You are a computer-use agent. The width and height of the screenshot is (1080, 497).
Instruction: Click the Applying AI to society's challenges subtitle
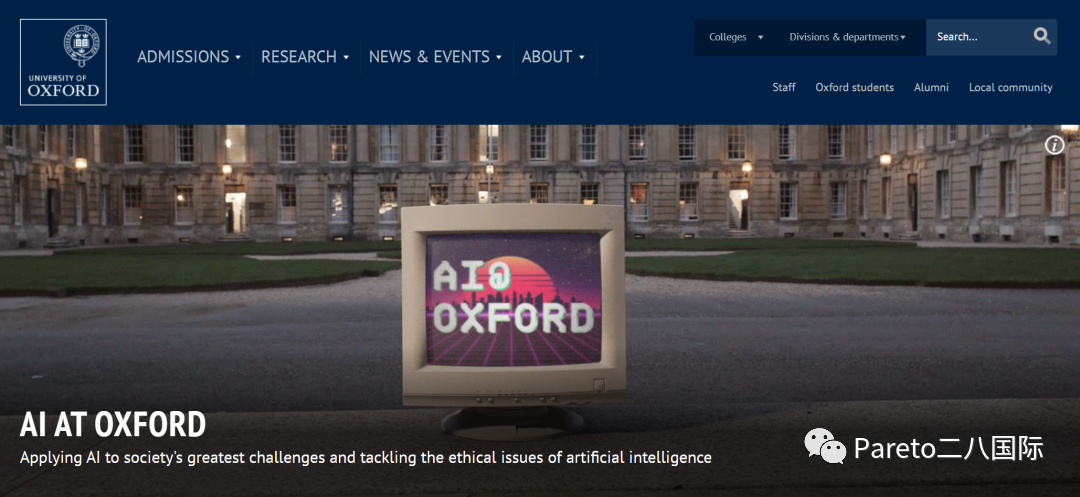(366, 458)
